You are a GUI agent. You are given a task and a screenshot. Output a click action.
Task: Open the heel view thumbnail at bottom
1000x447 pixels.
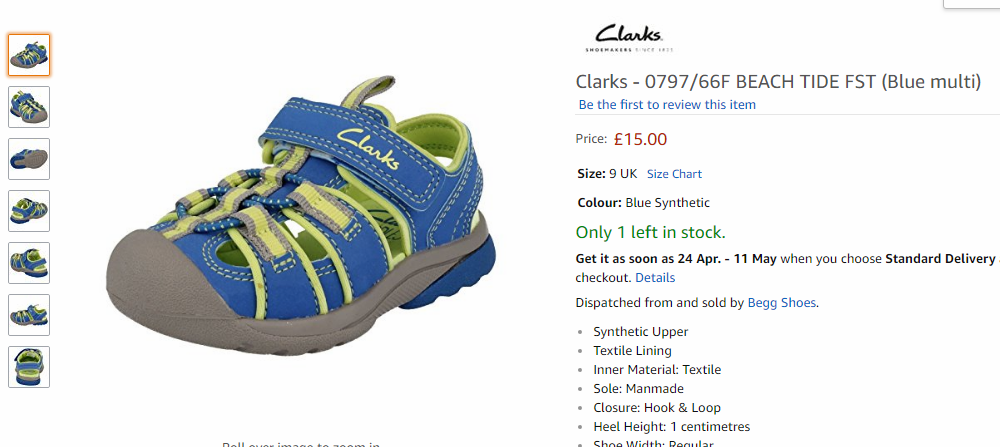(x=29, y=367)
